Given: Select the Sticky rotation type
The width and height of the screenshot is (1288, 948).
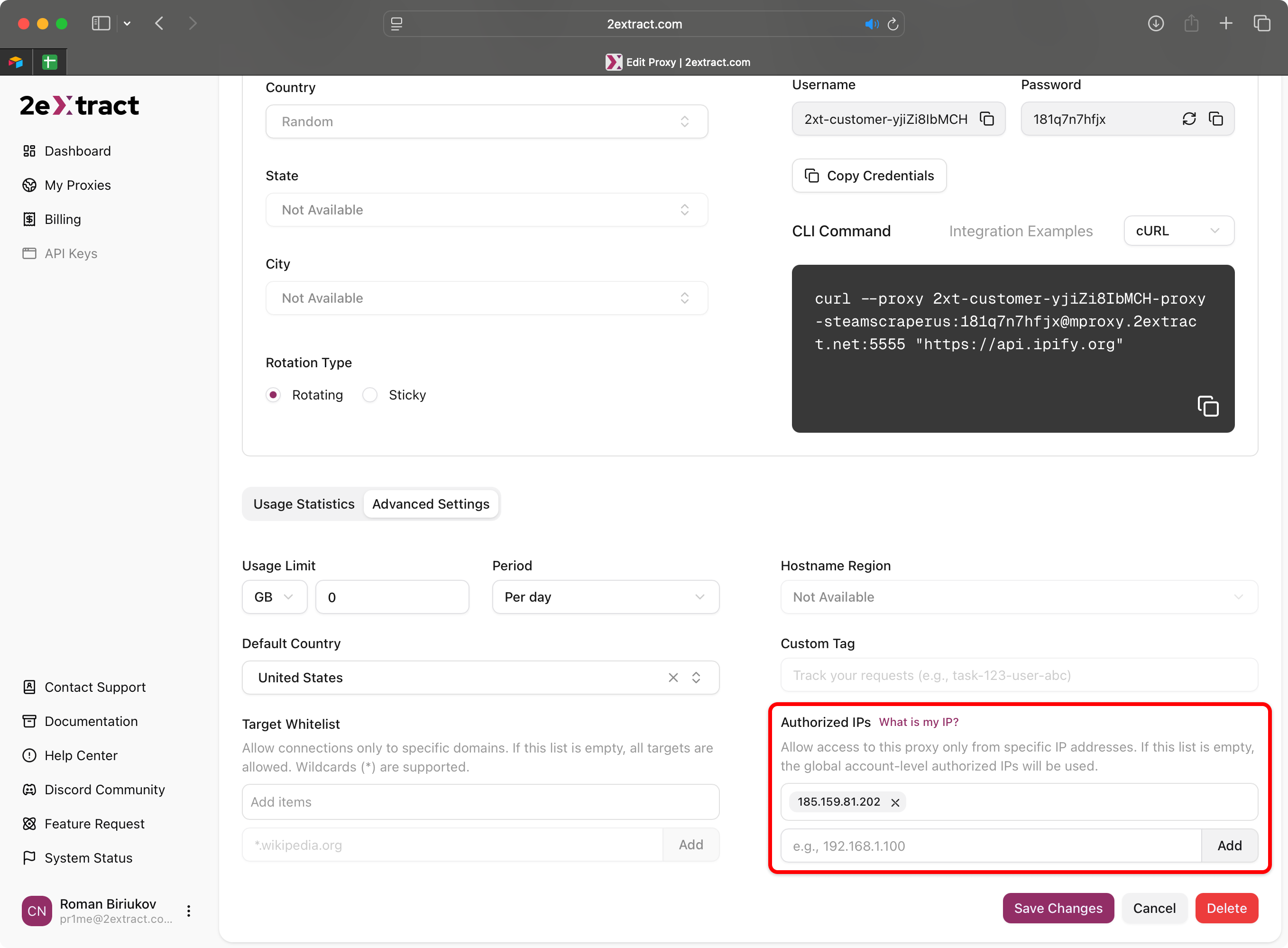Looking at the screenshot, I should click(x=370, y=395).
